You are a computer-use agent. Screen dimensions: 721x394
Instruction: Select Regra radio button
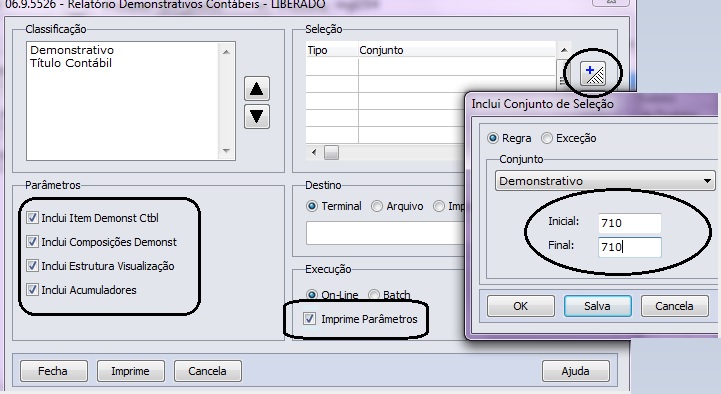[493, 138]
